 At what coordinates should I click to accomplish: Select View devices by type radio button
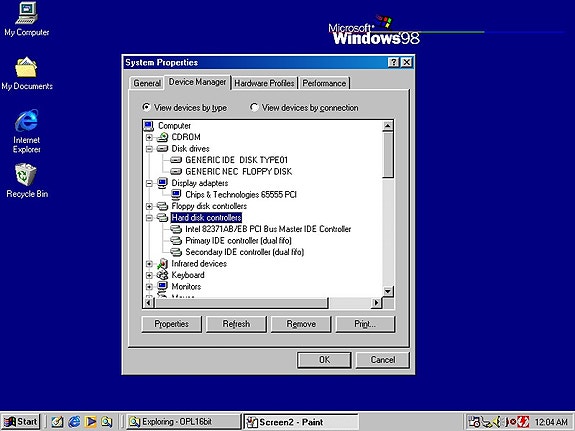(x=146, y=107)
